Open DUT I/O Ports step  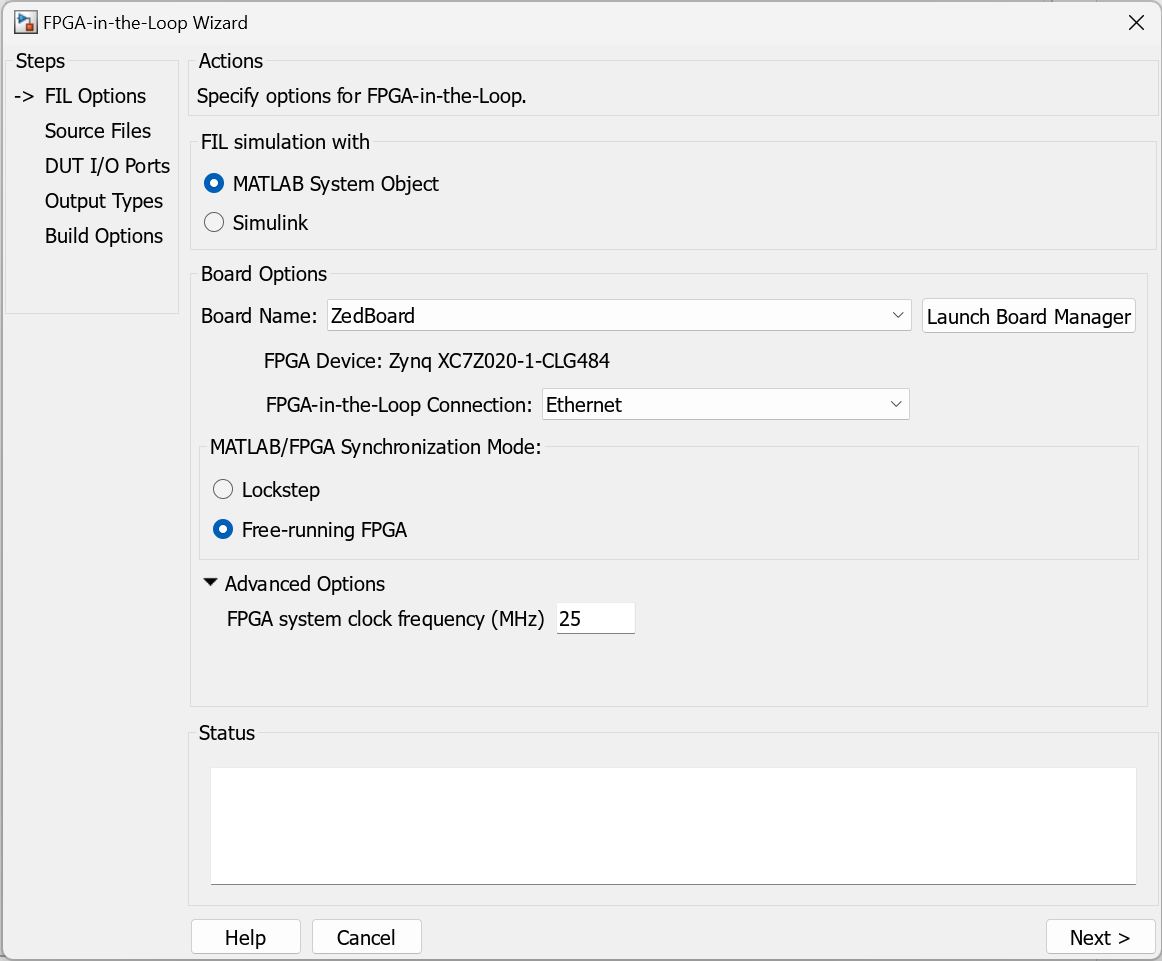[x=107, y=166]
